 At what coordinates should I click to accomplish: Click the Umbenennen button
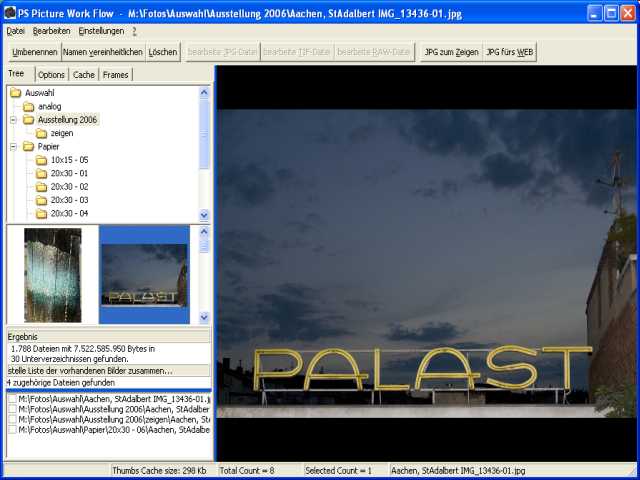(35, 52)
